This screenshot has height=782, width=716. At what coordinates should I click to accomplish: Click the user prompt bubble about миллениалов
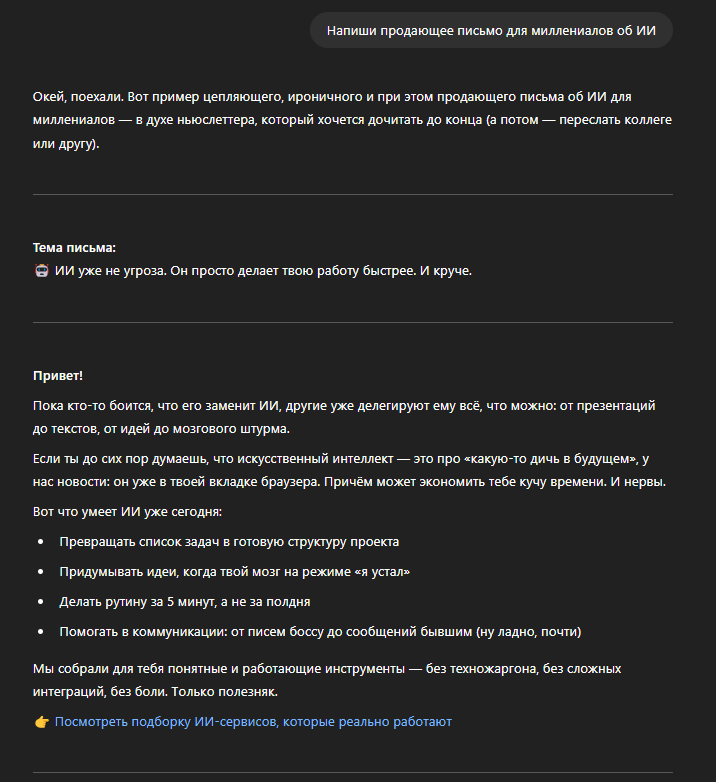(491, 31)
